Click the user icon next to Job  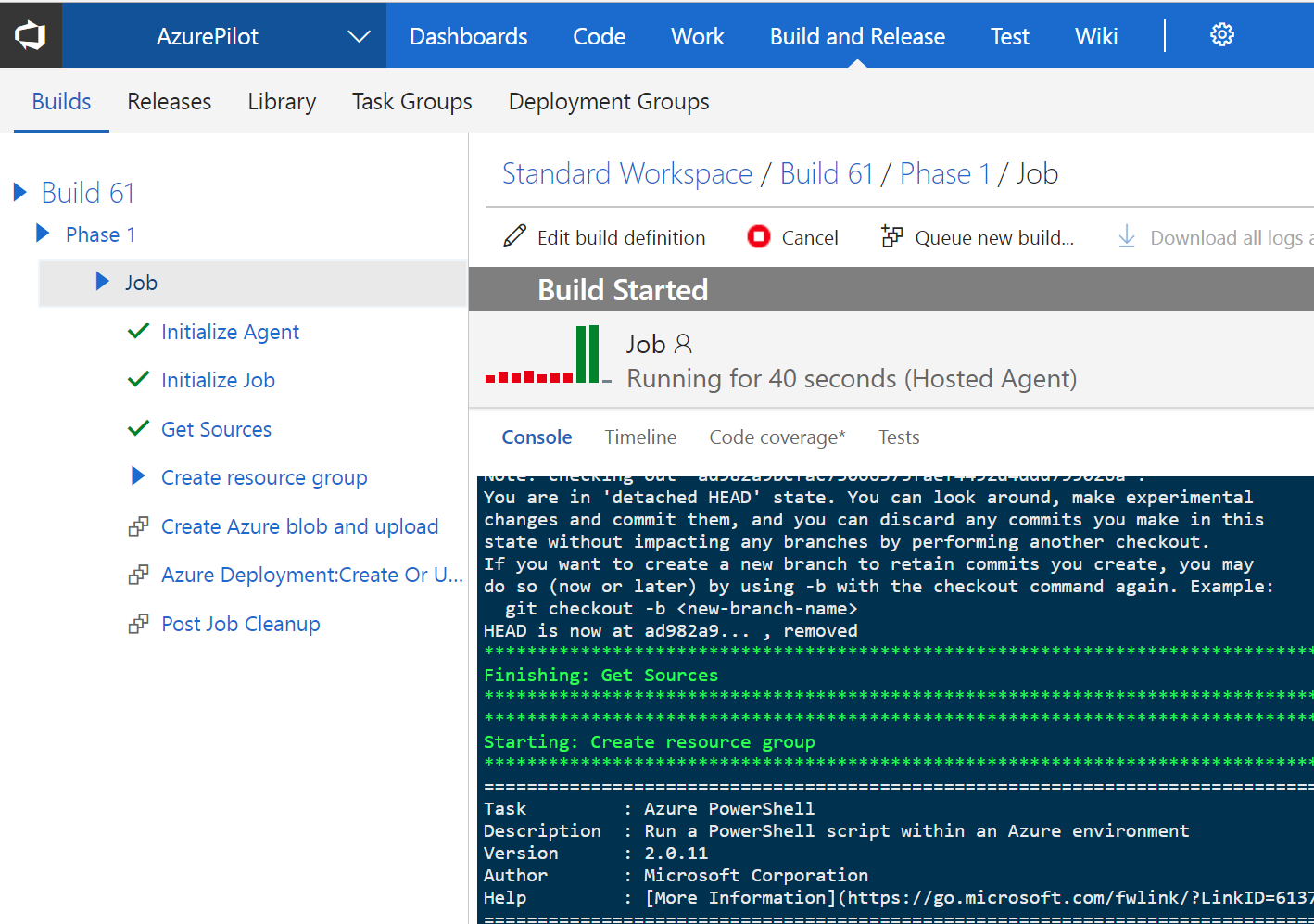[x=683, y=344]
